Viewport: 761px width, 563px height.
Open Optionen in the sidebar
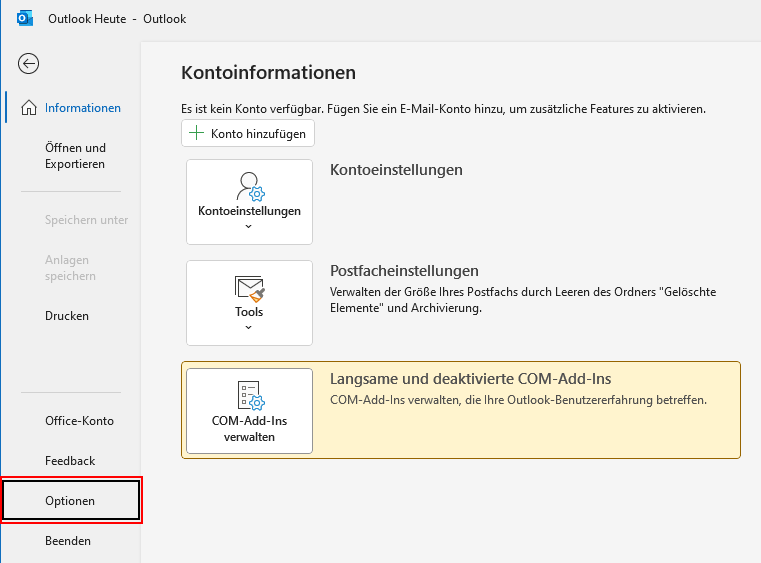[71, 500]
